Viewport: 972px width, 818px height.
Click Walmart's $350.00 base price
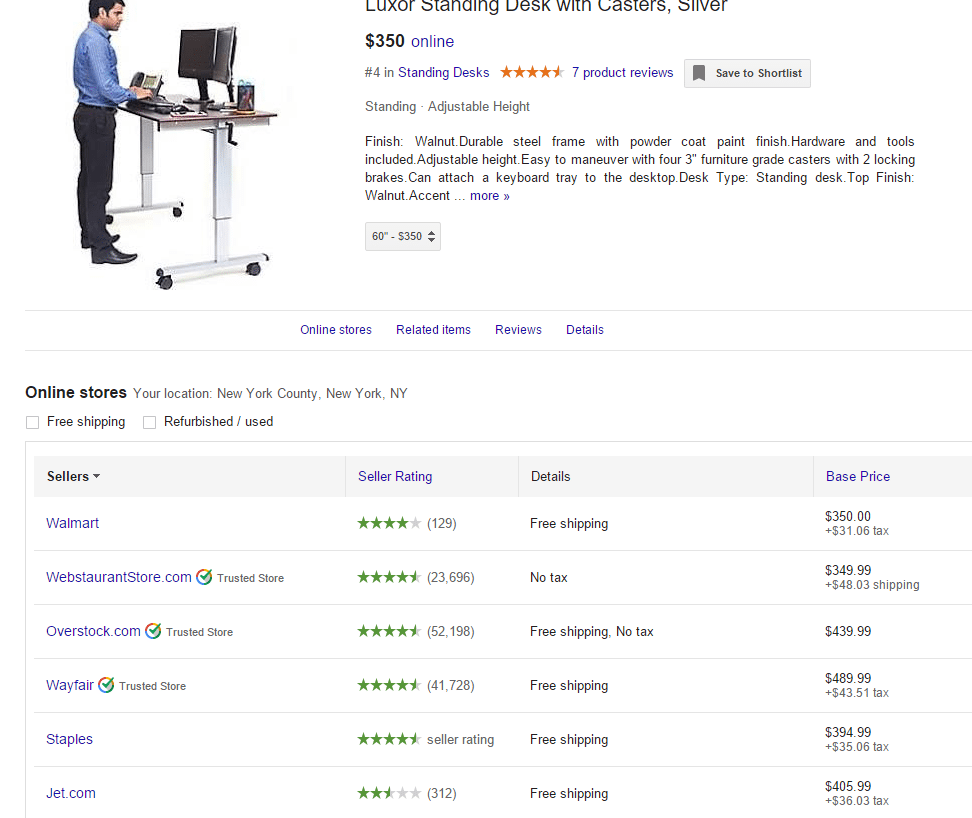[847, 516]
